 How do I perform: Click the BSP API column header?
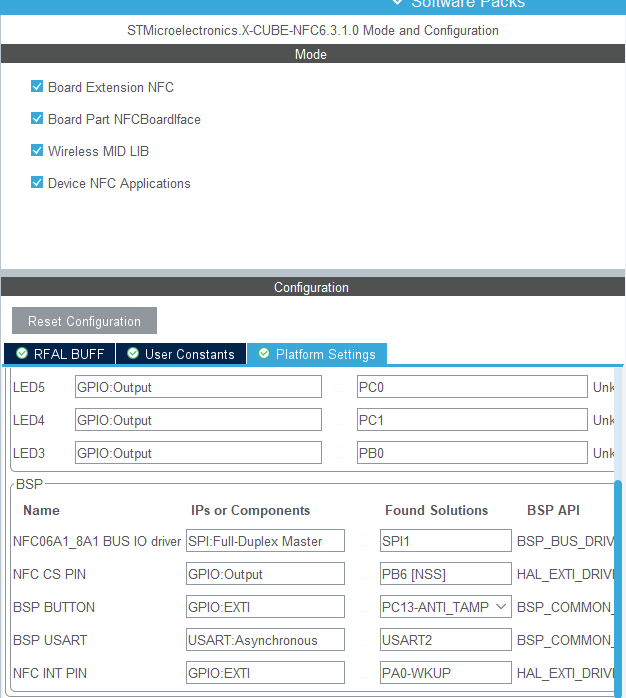click(x=553, y=510)
